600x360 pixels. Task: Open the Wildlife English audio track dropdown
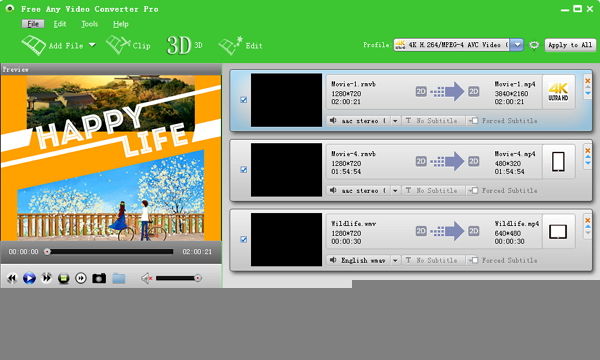click(x=395, y=260)
